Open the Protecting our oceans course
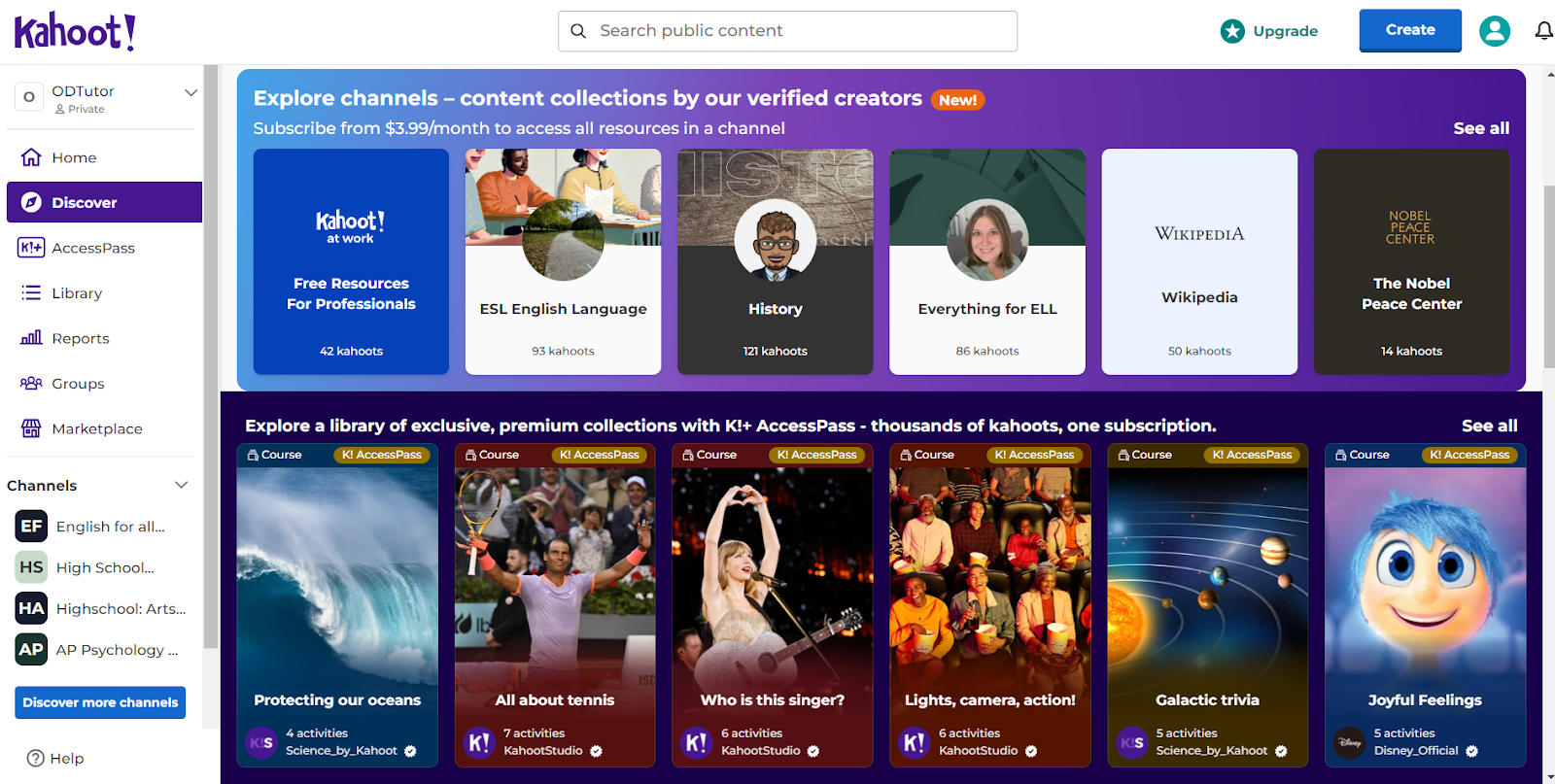The image size is (1555, 784). [337, 605]
